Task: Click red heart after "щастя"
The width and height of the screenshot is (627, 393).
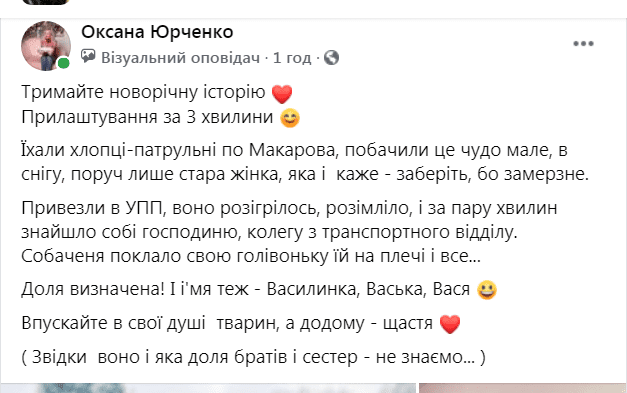Action: click(450, 323)
